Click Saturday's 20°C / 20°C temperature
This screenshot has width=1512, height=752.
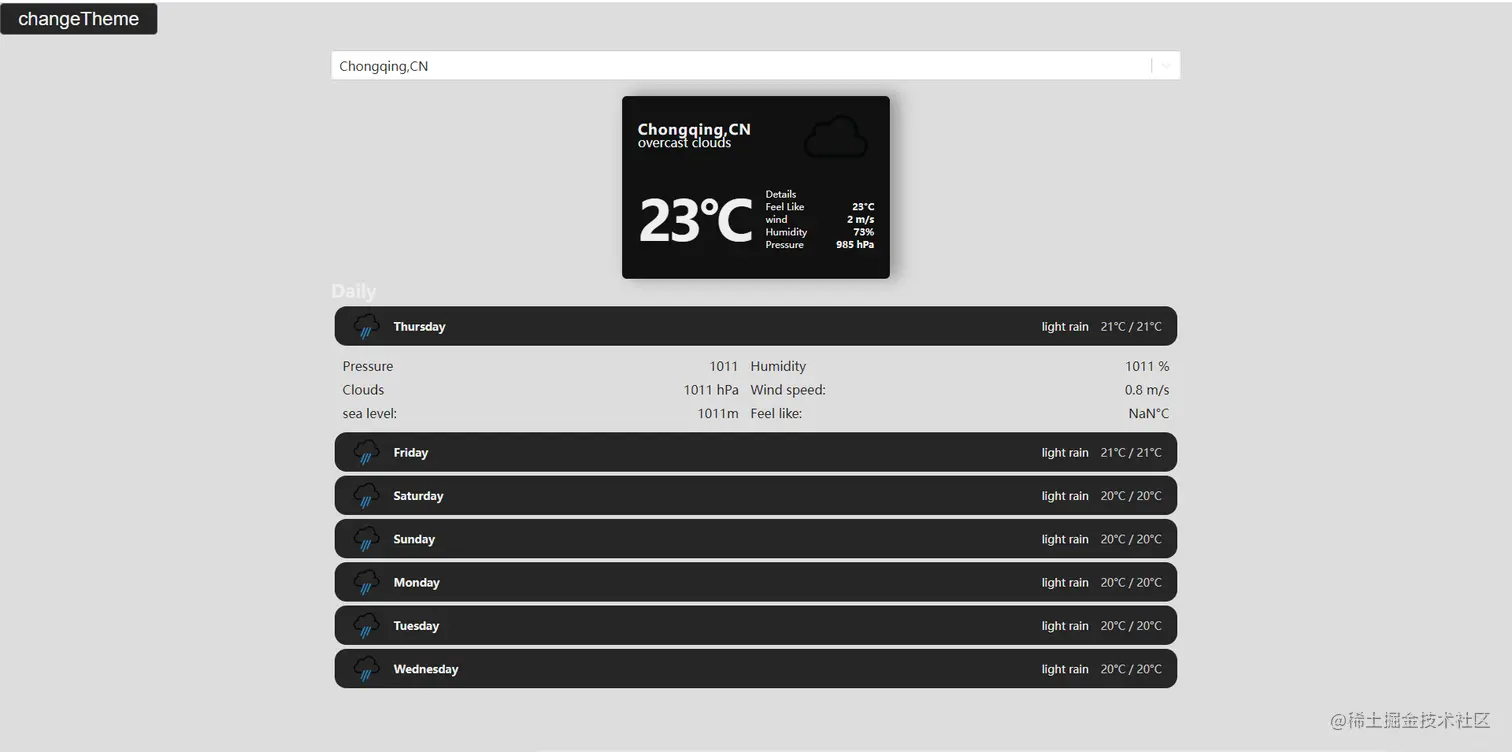(x=1131, y=496)
